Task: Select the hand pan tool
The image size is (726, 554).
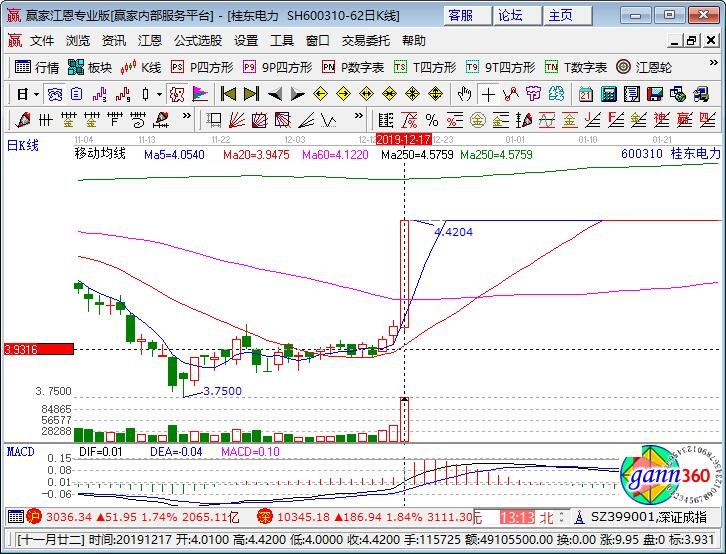Action: pos(464,94)
